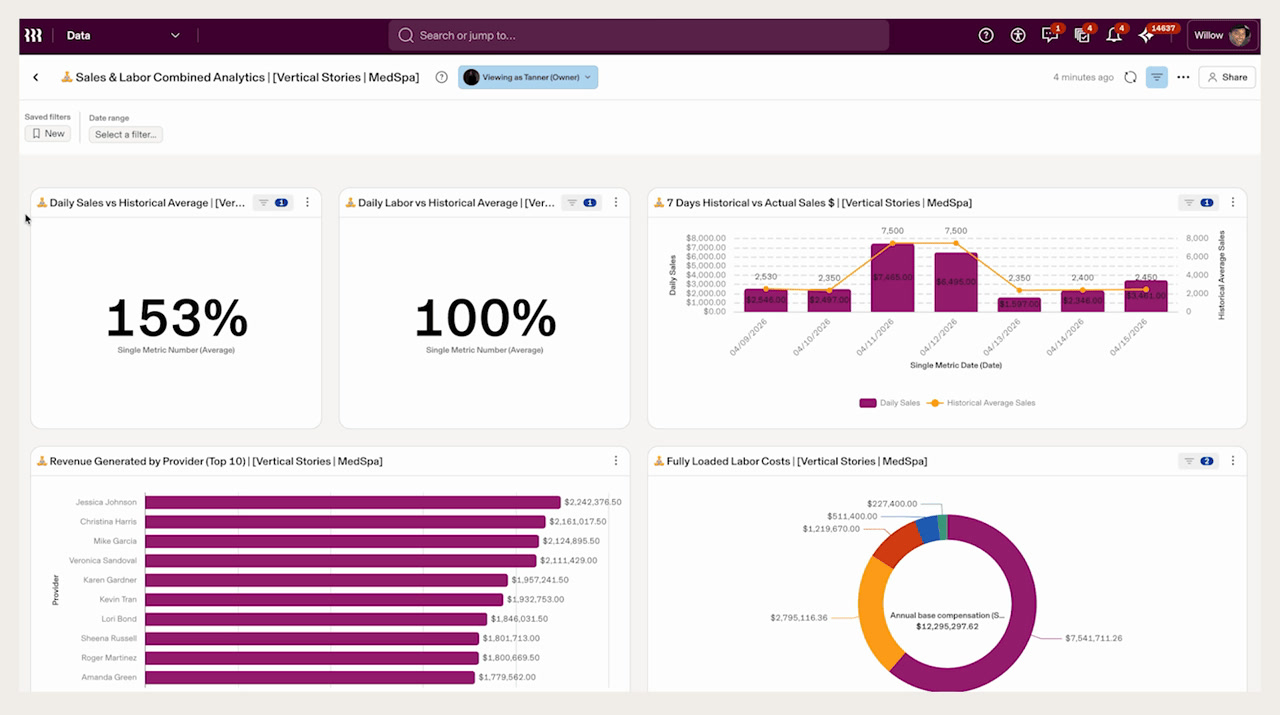Click the New saved filter button
This screenshot has width=1280, height=715.
[x=48, y=134]
